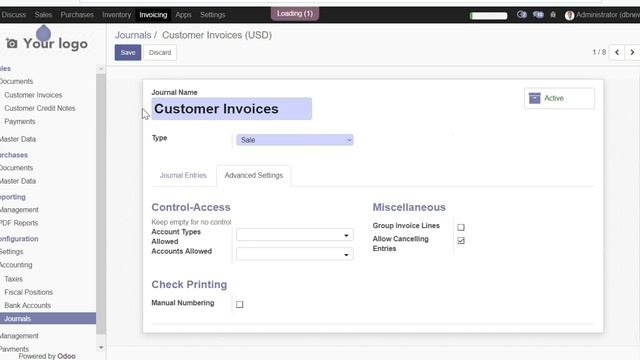
Task: Select the Advanced Settings tab
Action: tap(253, 176)
